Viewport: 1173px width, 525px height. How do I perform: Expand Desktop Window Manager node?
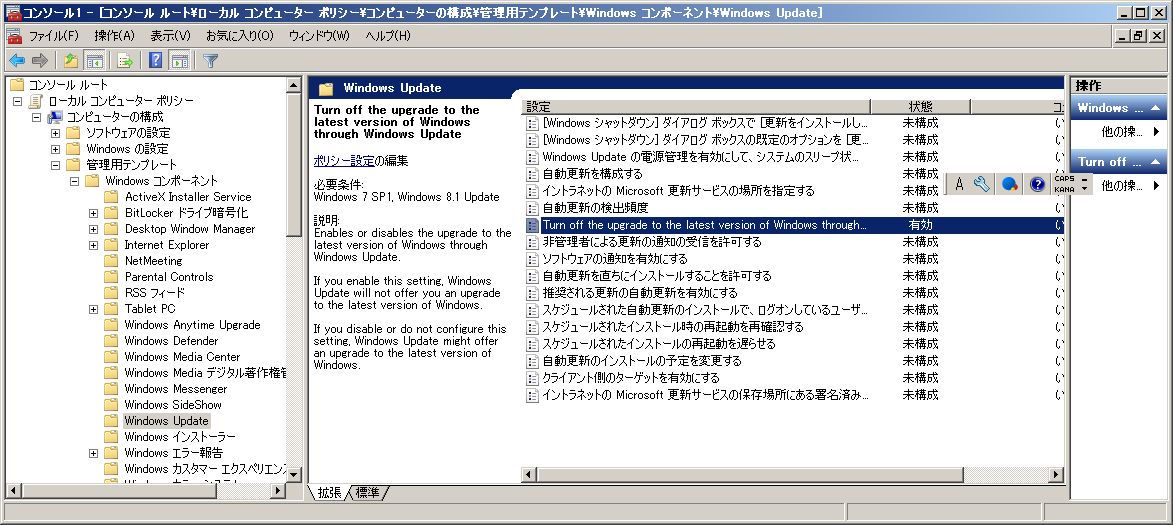point(94,229)
